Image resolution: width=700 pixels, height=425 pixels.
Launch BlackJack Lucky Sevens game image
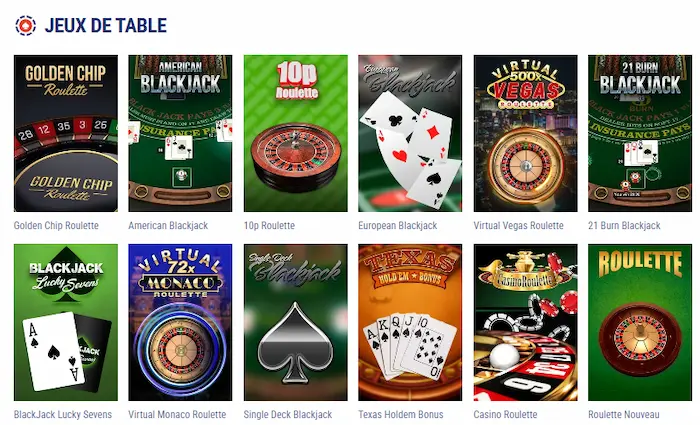[x=66, y=322]
